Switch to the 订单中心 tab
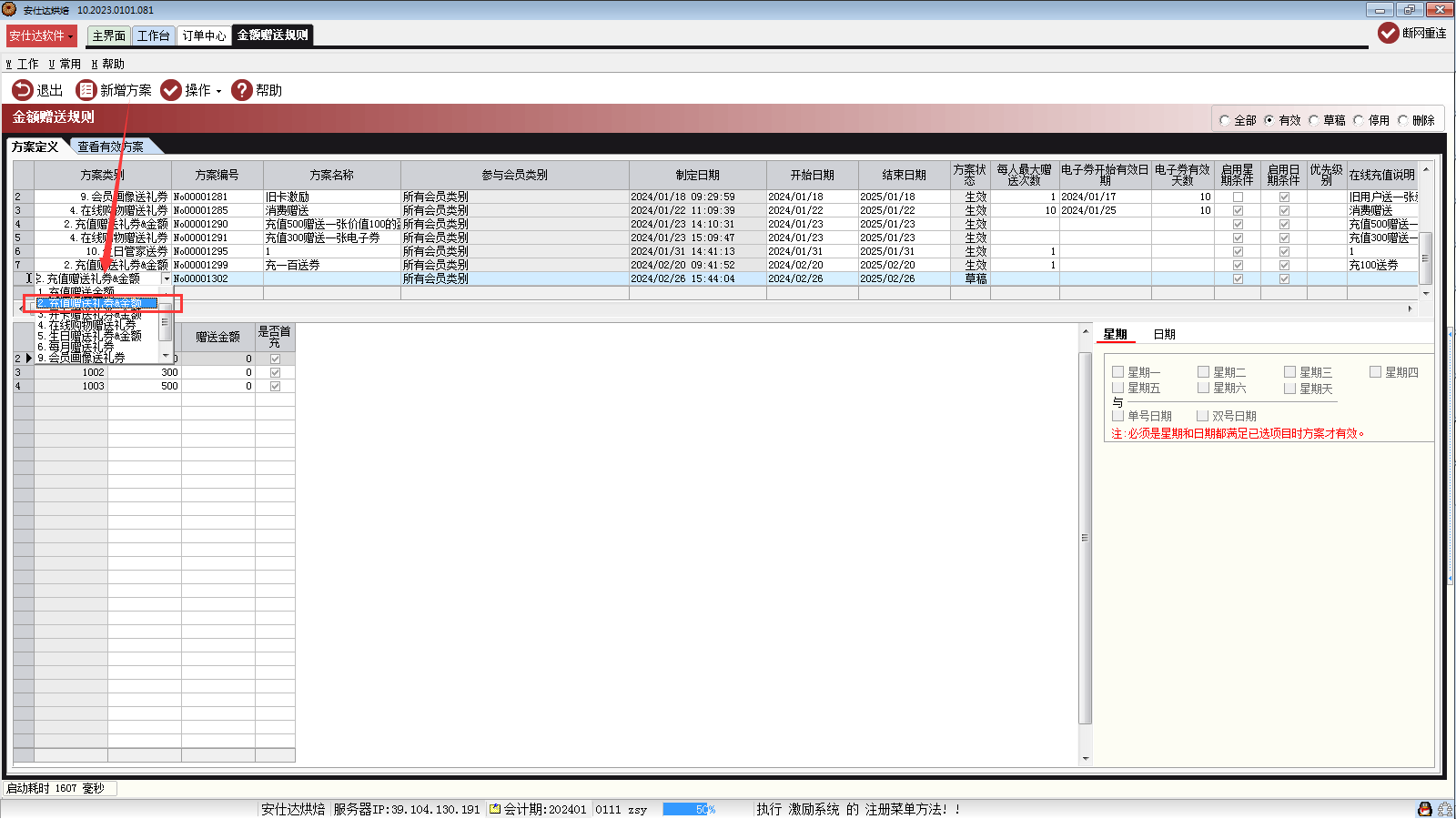Screen dimensions: 1456x819 coord(204,35)
